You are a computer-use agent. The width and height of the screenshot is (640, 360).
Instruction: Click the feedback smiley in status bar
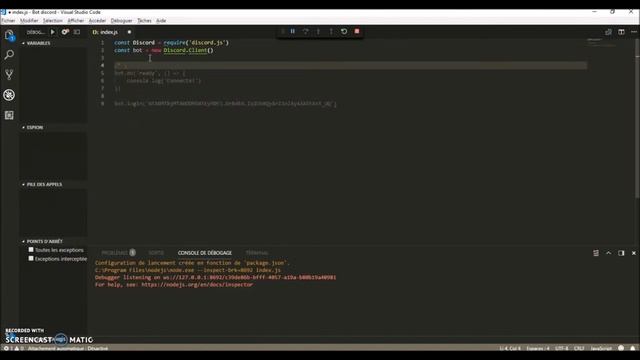click(x=621, y=348)
